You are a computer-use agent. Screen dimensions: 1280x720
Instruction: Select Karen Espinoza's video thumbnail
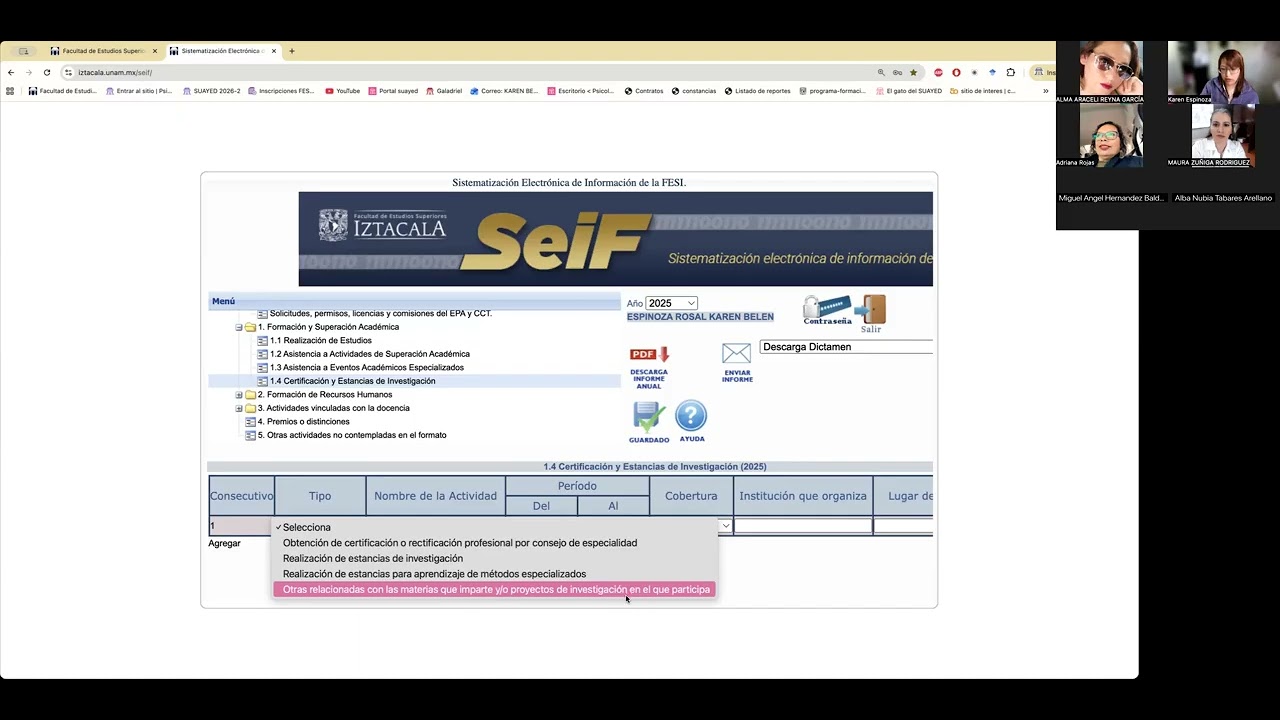point(1222,72)
